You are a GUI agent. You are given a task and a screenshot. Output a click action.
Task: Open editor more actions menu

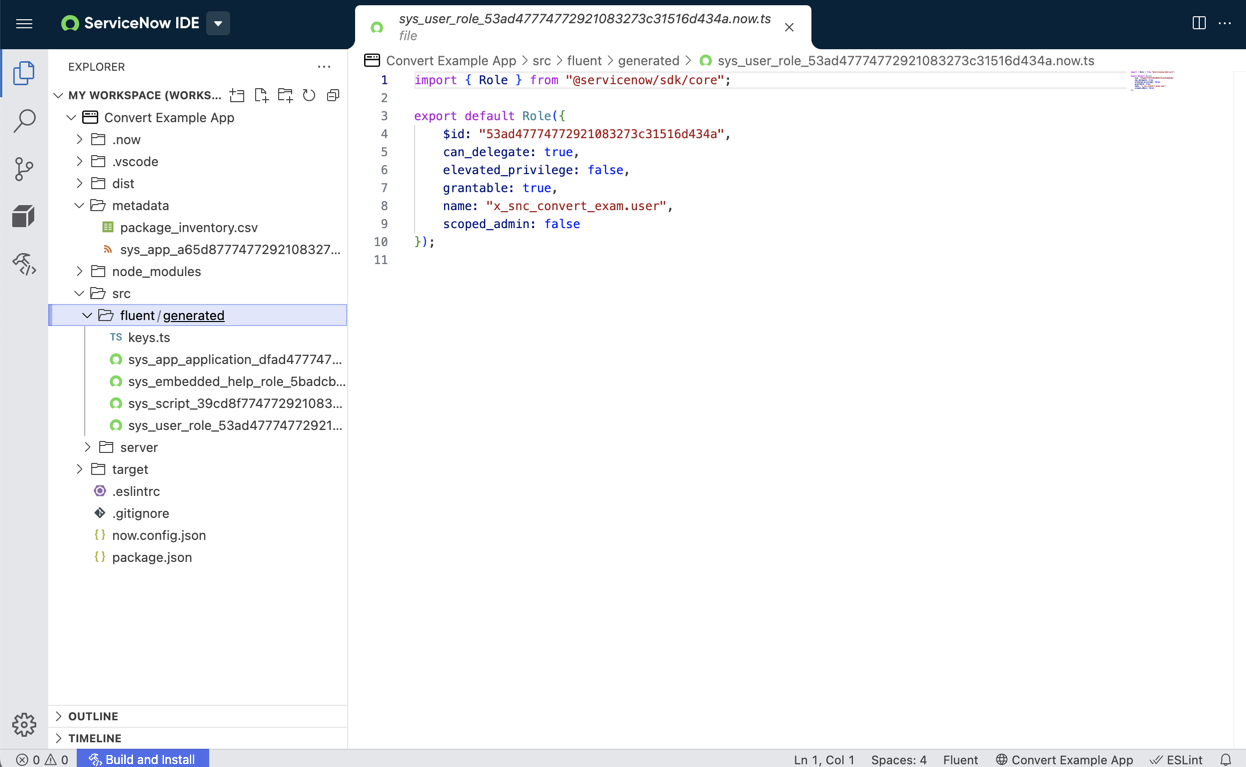(x=1225, y=23)
